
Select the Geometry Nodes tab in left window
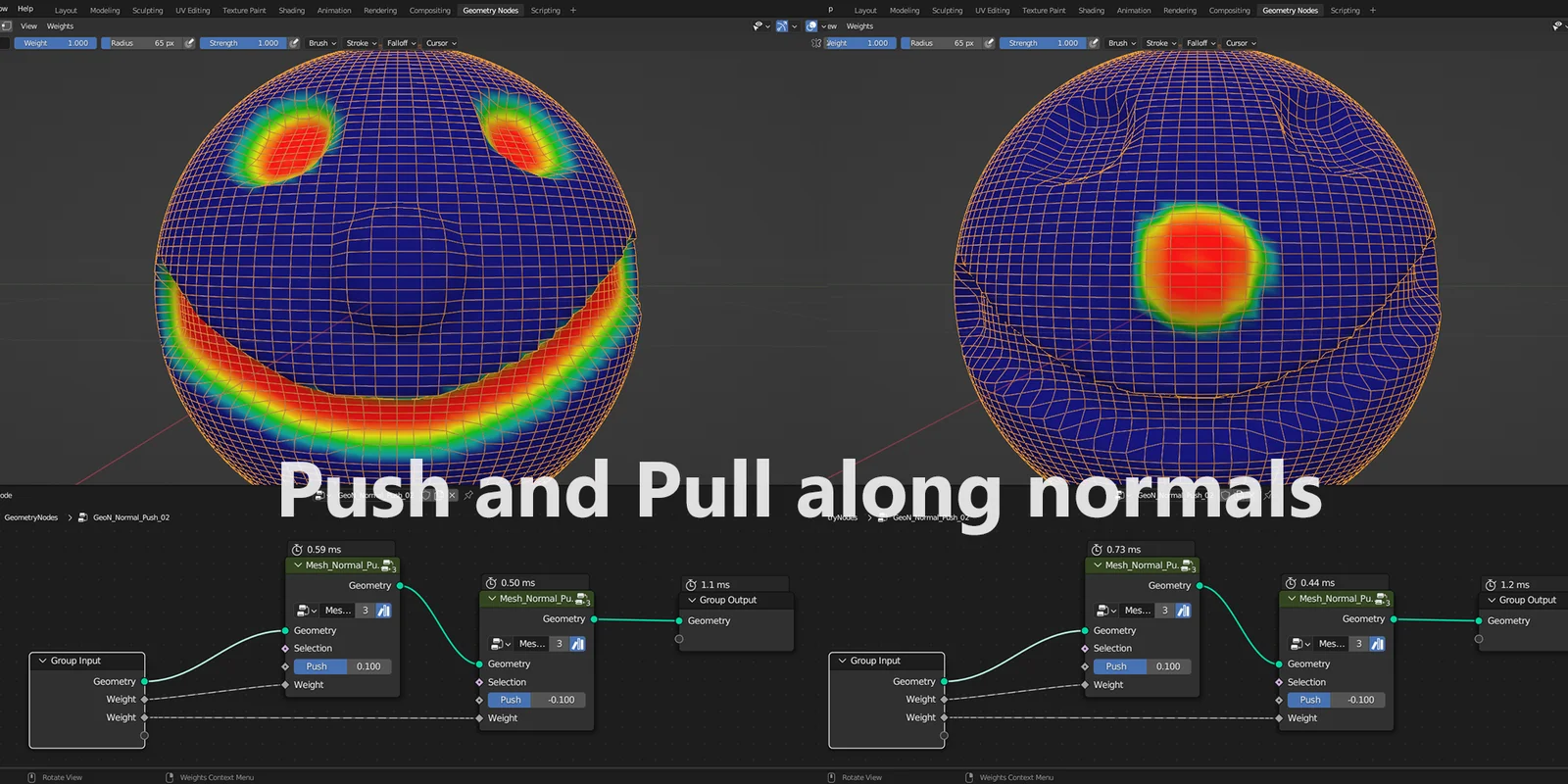pos(491,11)
